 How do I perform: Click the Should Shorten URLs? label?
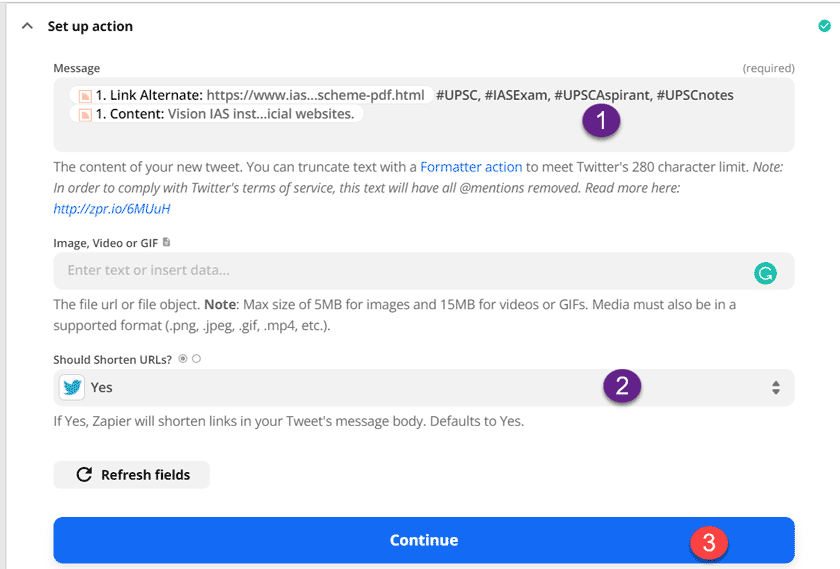tap(112, 360)
